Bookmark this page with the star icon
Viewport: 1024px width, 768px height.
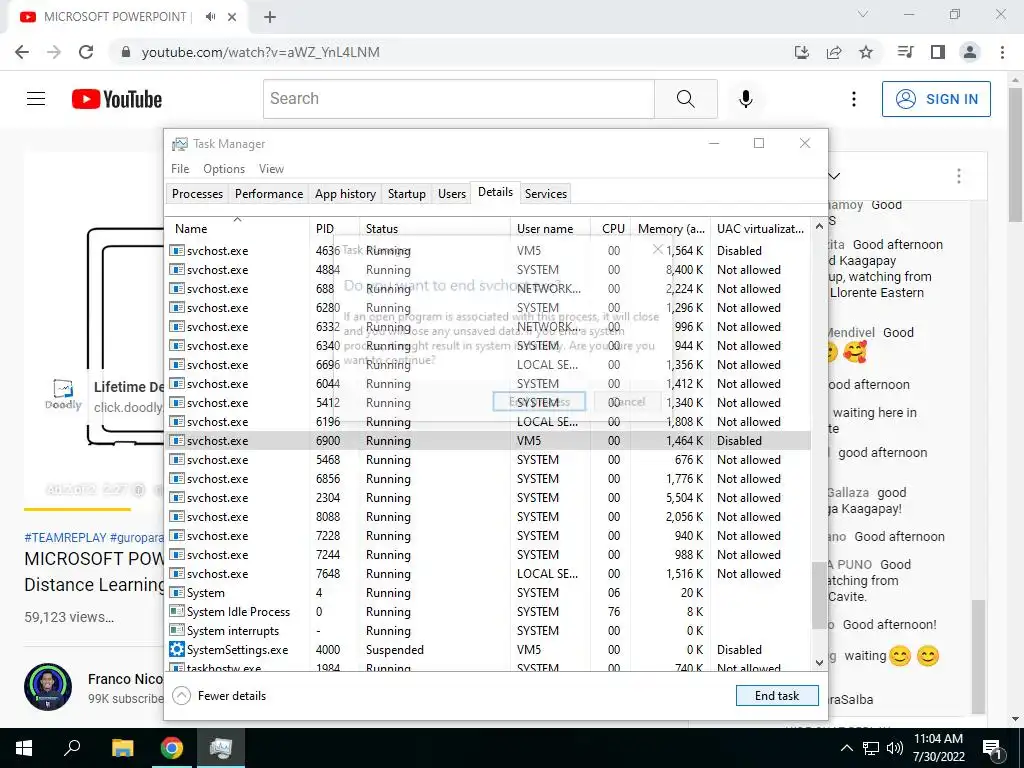pos(866,52)
